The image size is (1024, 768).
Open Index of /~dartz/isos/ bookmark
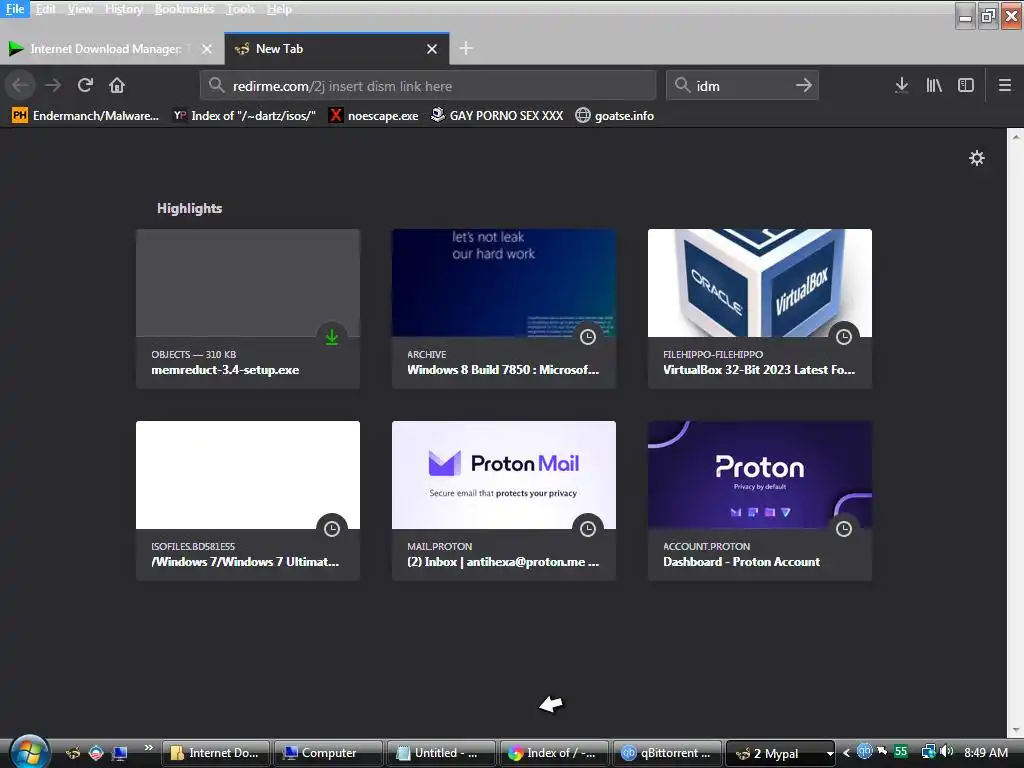pyautogui.click(x=244, y=116)
